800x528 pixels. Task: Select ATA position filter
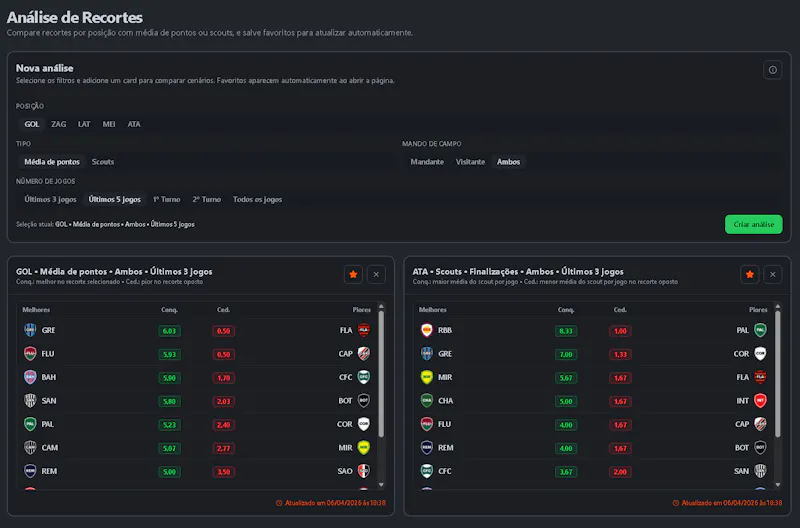tap(134, 124)
